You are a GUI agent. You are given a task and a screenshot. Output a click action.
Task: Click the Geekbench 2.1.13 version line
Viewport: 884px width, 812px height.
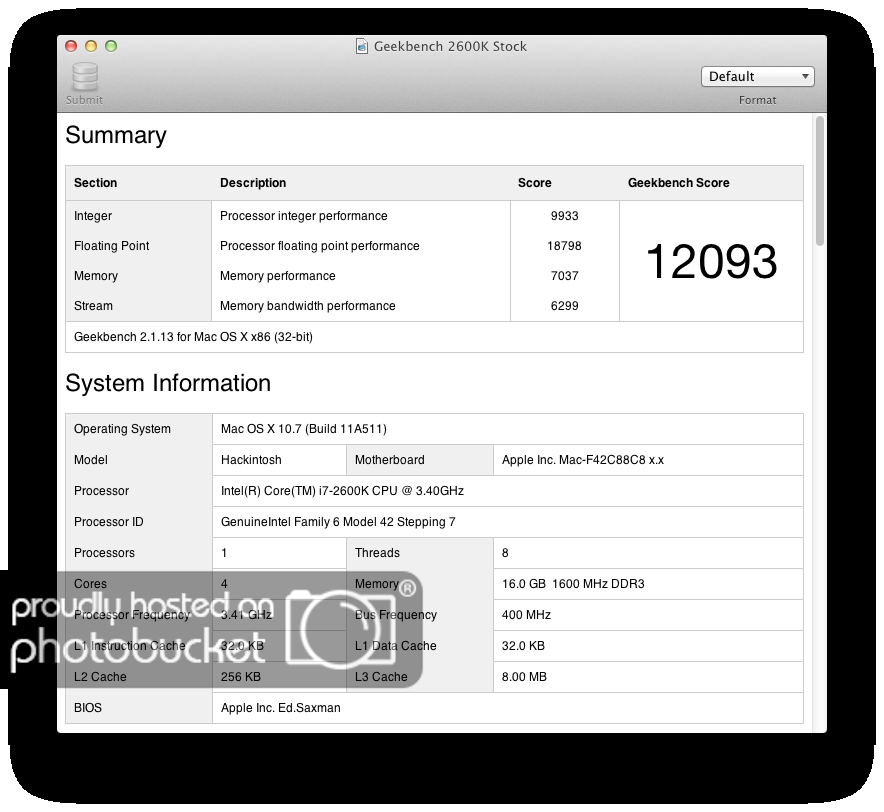coord(193,337)
